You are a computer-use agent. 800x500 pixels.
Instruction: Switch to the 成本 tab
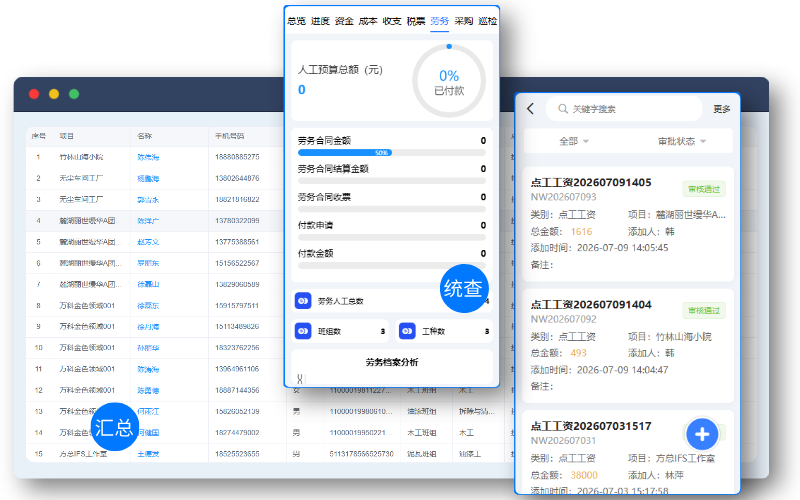[x=368, y=21]
